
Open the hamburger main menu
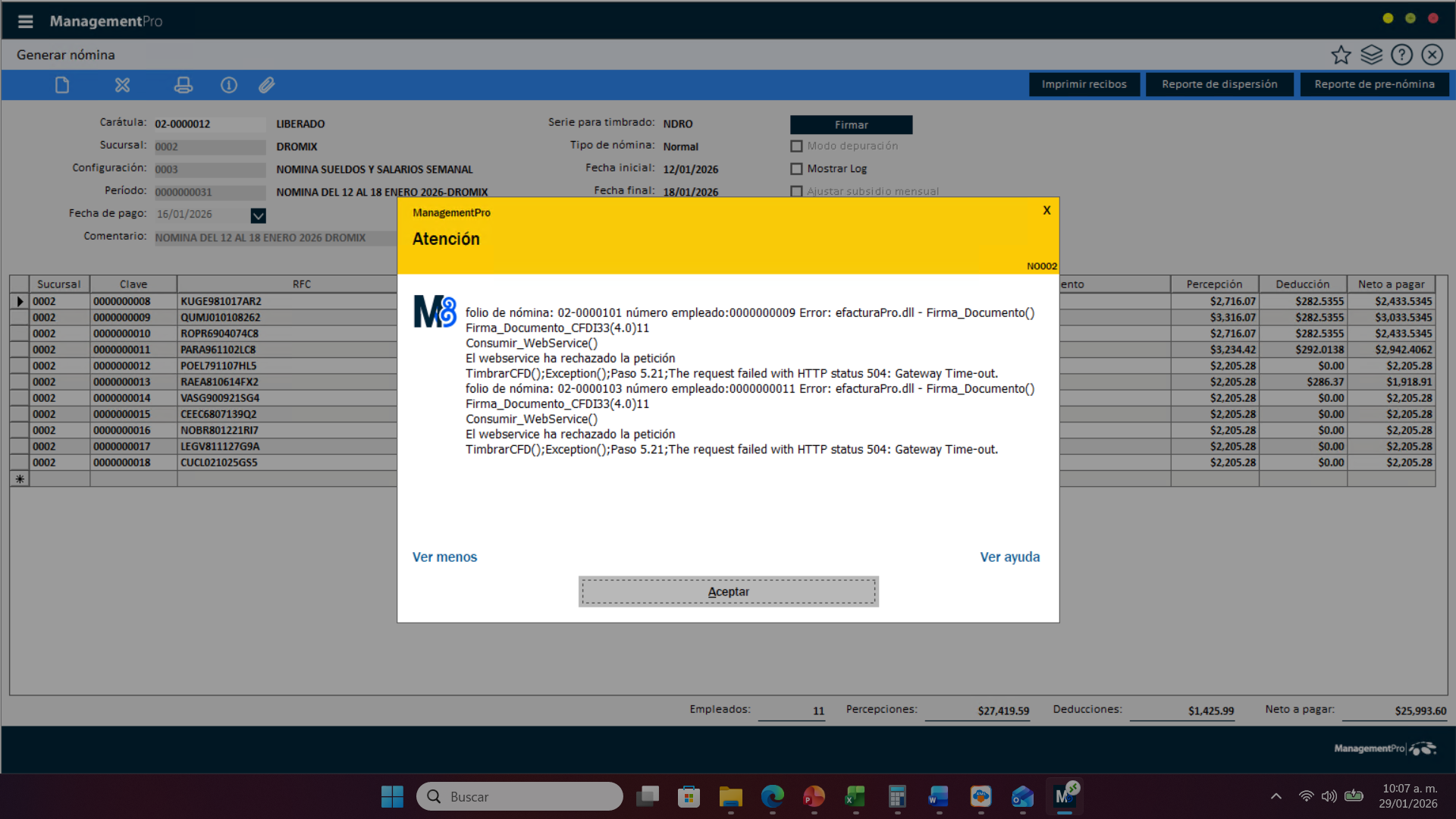tap(25, 21)
